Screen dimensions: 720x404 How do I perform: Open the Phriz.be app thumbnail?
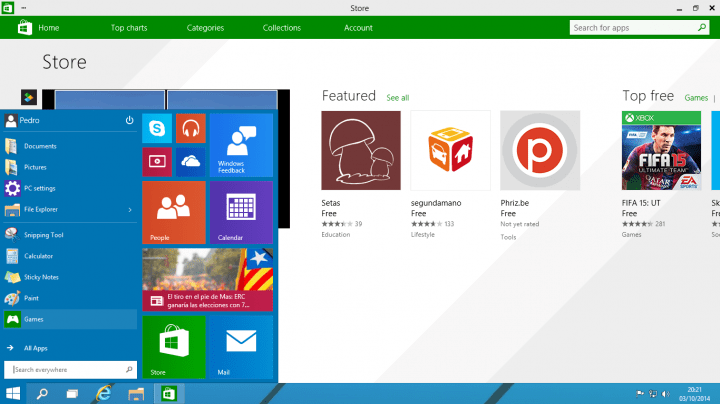(x=540, y=150)
